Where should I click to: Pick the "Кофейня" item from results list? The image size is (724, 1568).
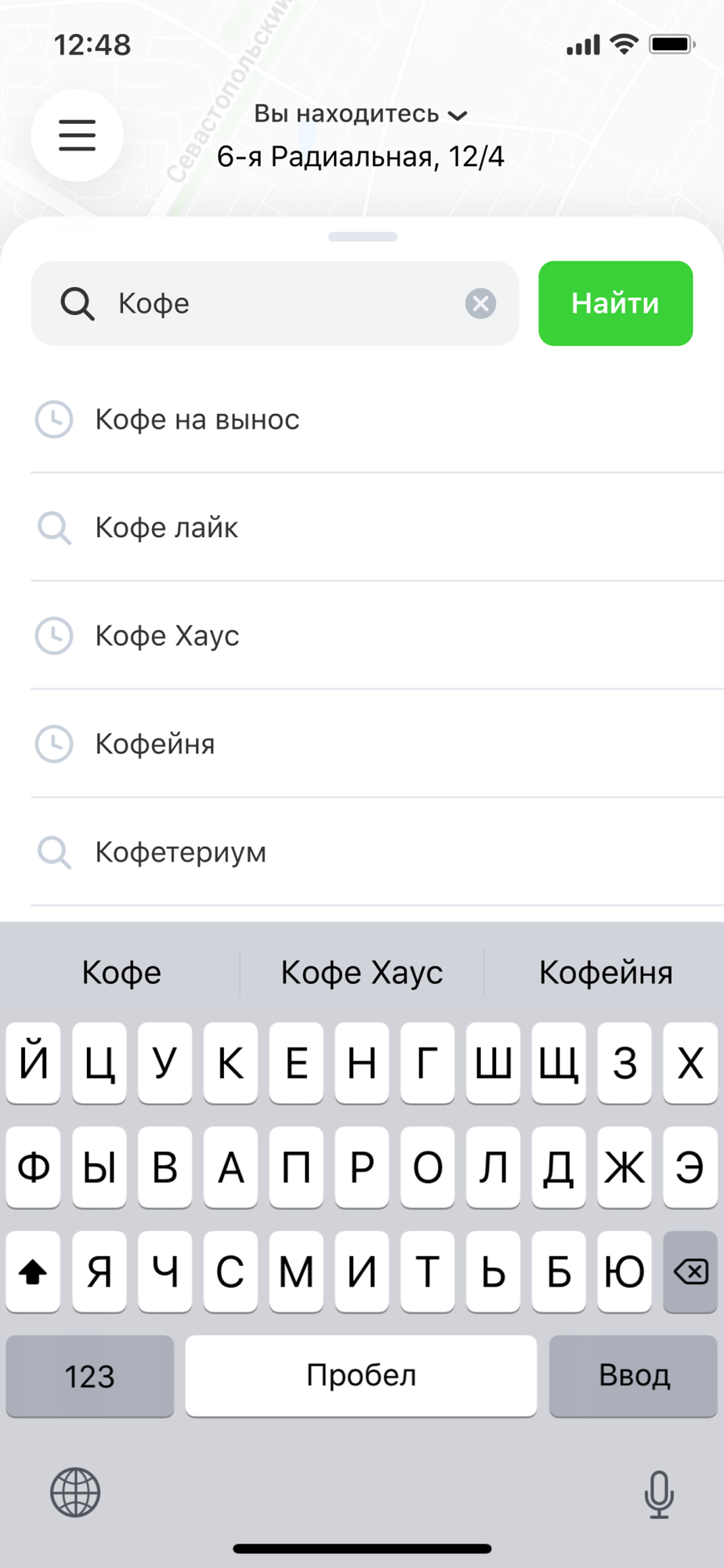(x=378, y=744)
